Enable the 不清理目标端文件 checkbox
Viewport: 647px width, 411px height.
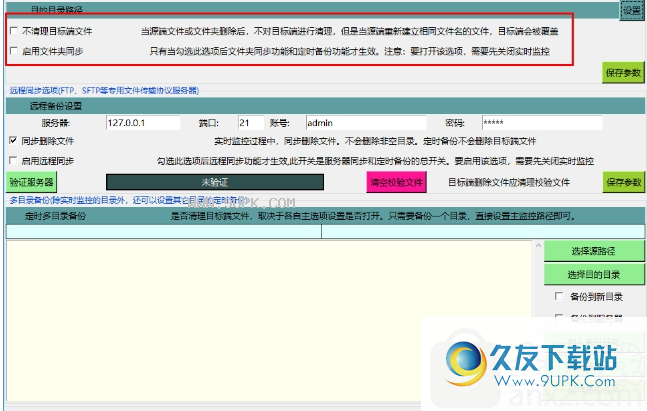point(14,31)
